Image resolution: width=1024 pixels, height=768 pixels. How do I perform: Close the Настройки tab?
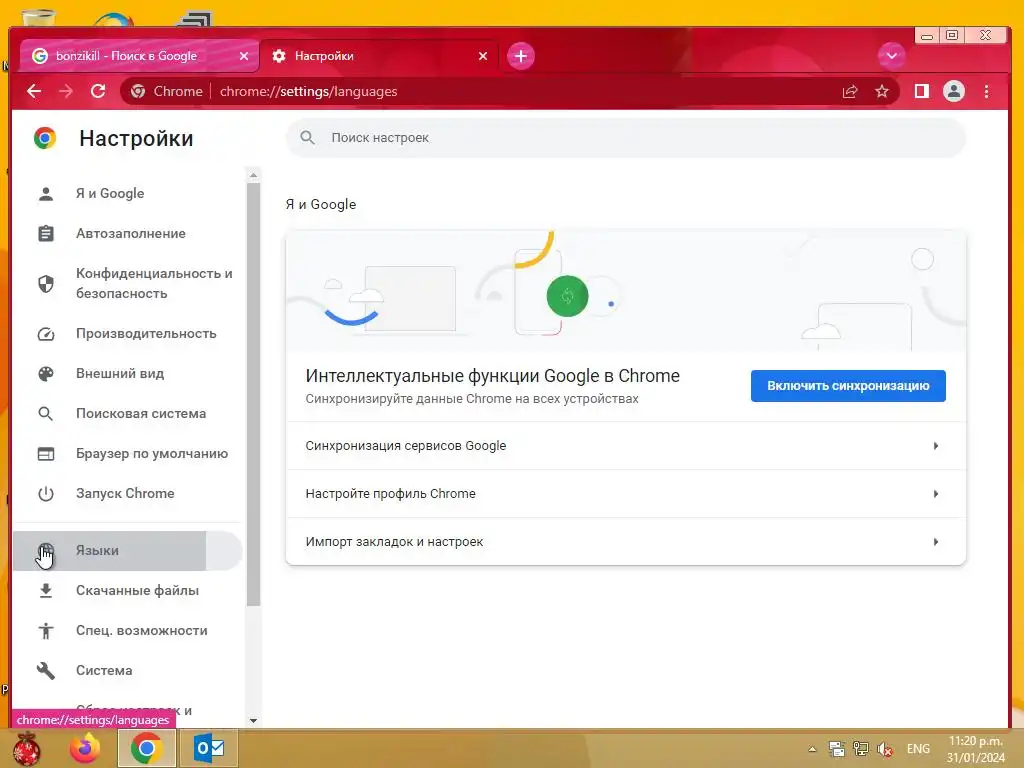coord(483,56)
